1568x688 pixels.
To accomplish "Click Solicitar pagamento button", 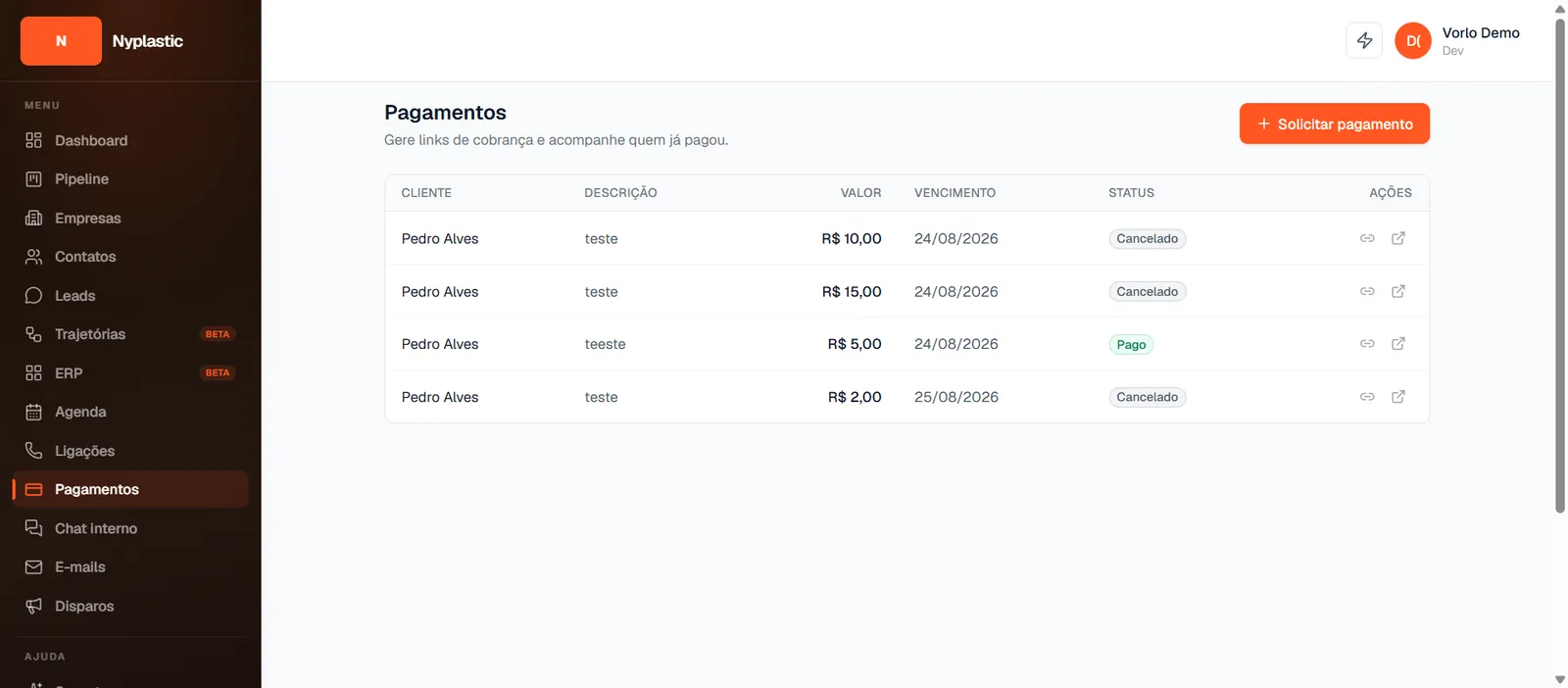I will (1334, 123).
